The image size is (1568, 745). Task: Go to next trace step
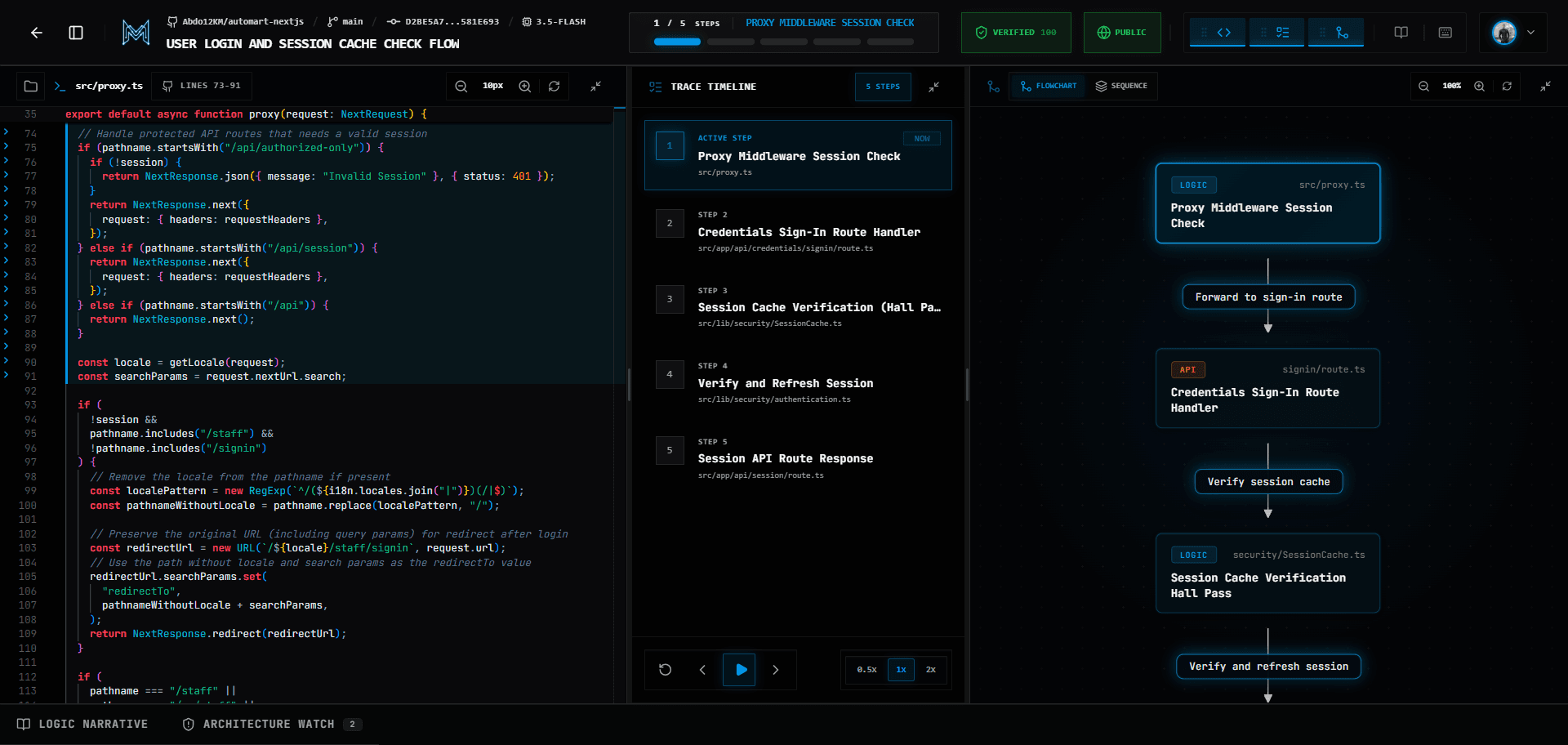(776, 670)
